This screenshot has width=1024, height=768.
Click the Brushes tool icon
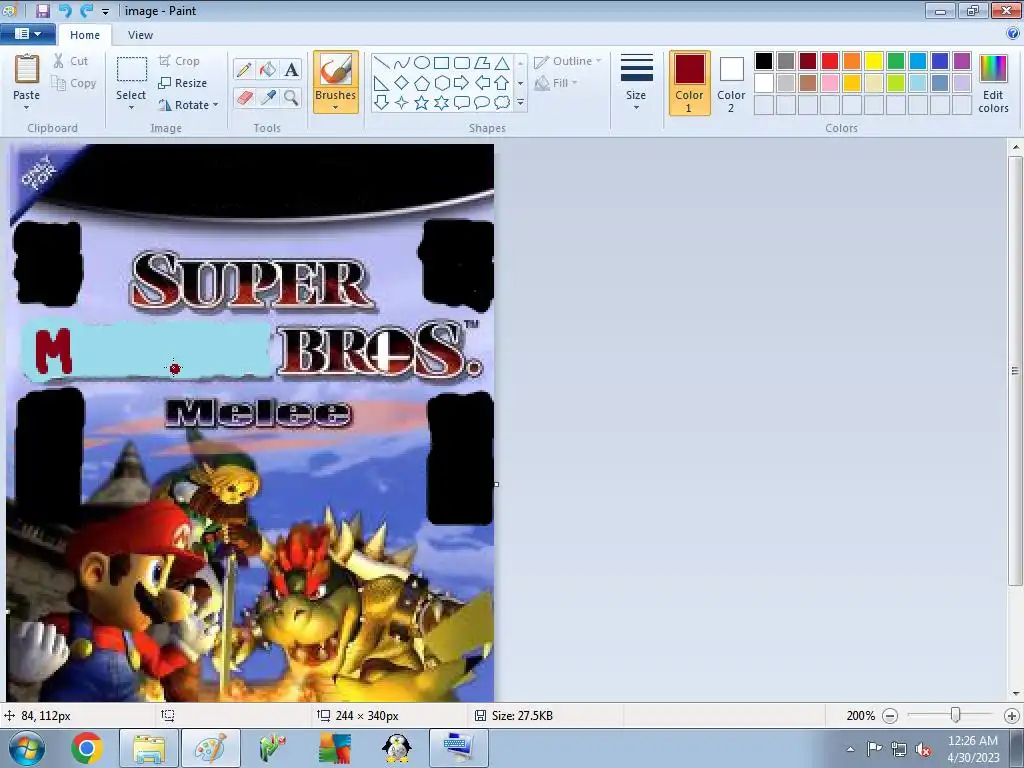click(336, 71)
